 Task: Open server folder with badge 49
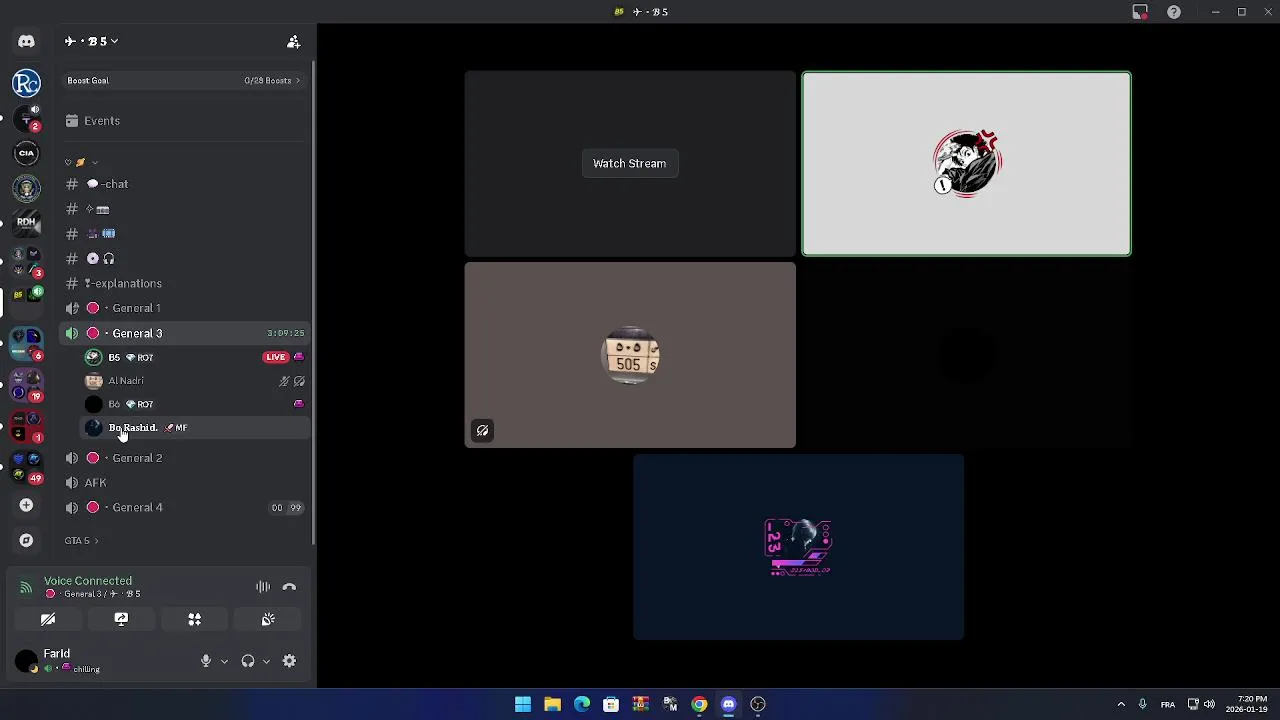click(x=26, y=466)
